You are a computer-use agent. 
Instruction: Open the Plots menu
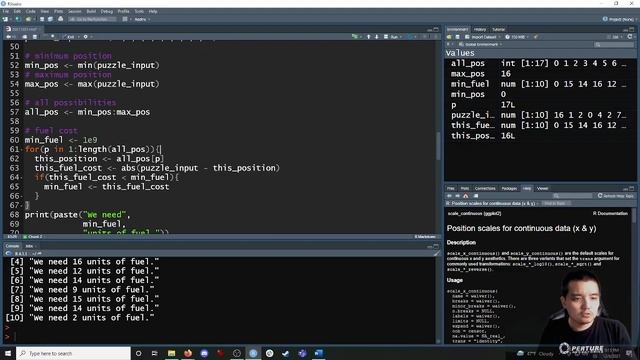58,11
